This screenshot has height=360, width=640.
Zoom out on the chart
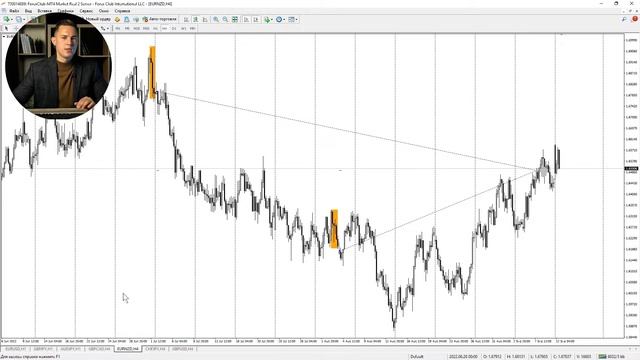(225, 19)
